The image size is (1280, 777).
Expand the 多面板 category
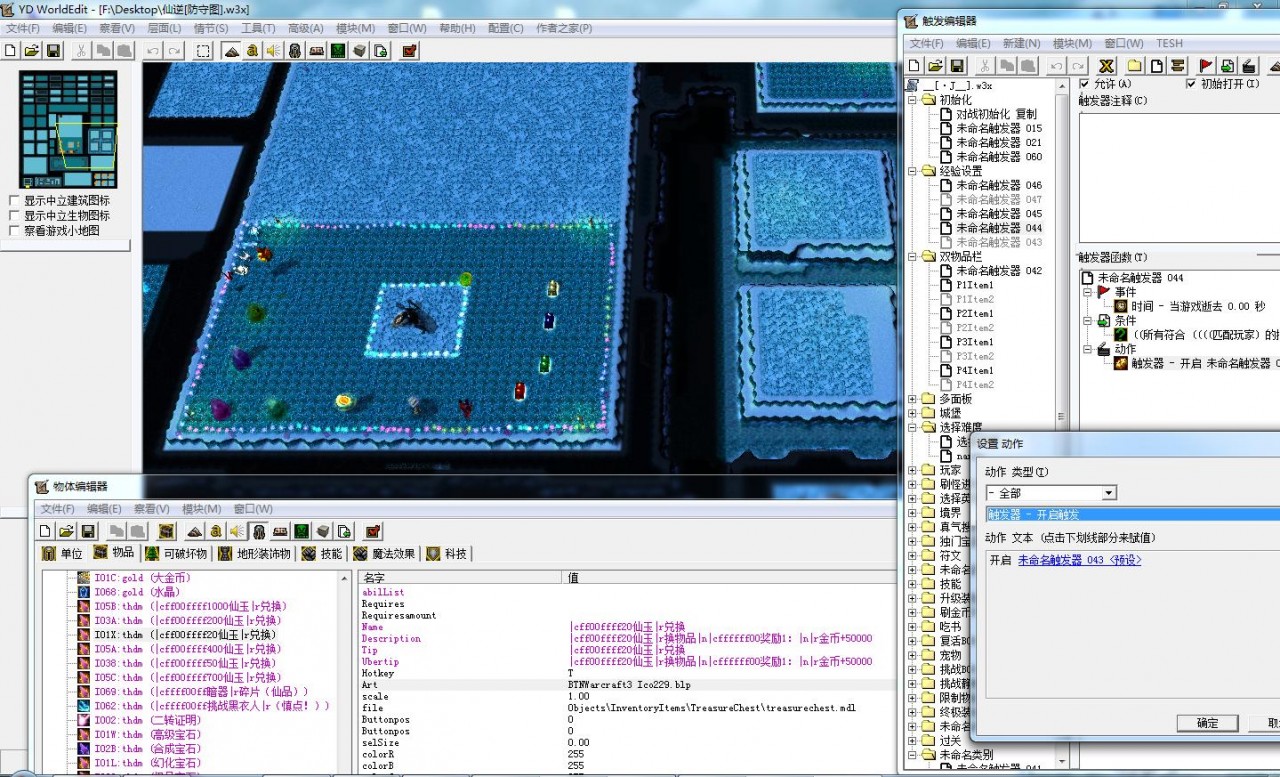click(x=912, y=399)
